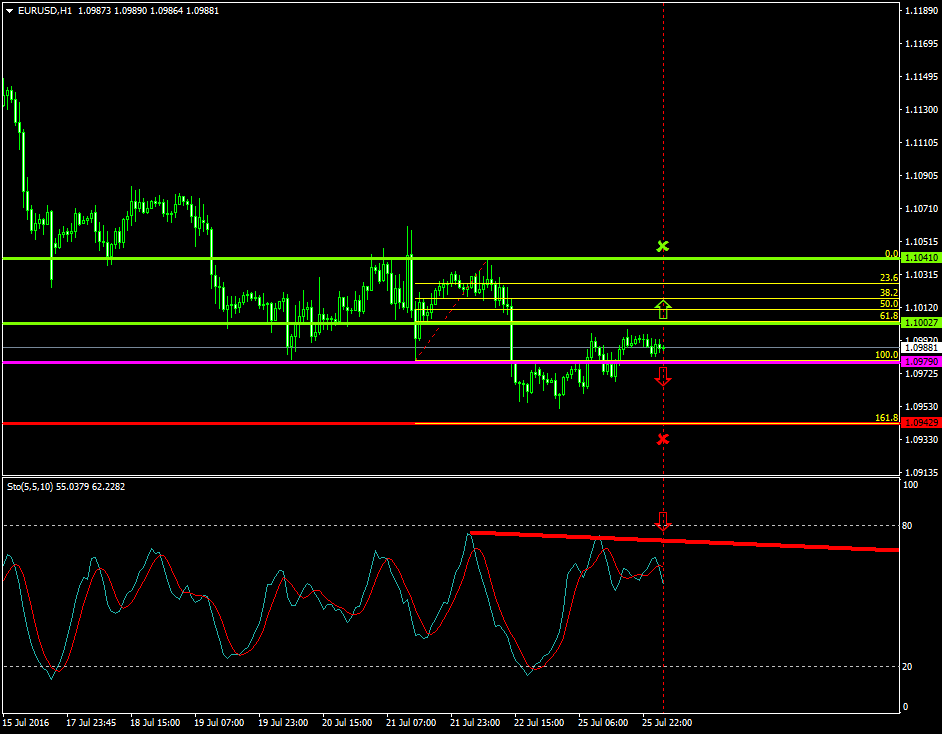Click the red 1.09429 price label
Image resolution: width=942 pixels, height=734 pixels.
tap(920, 423)
